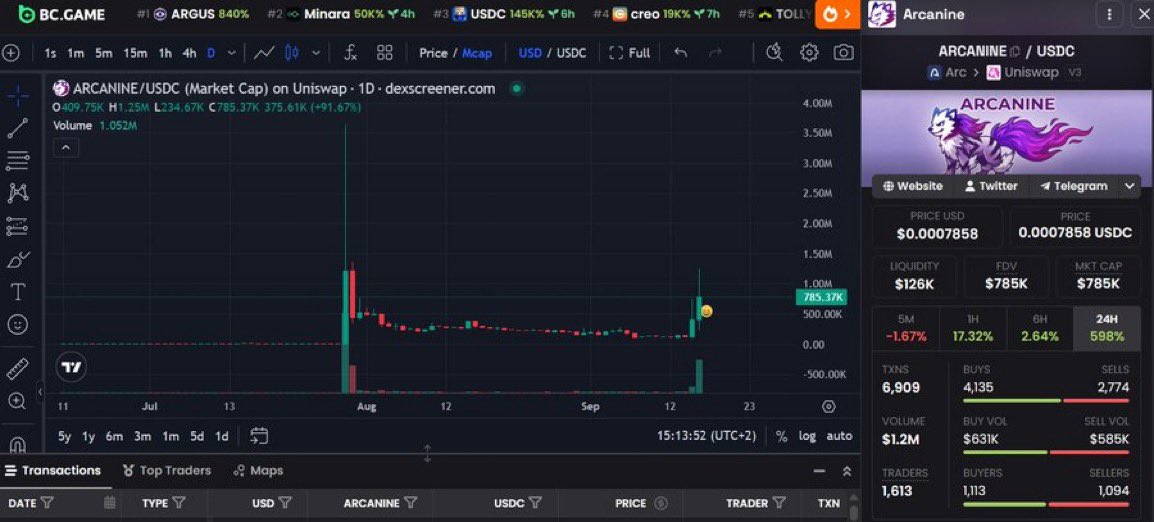Viewport: 1154px width, 522px height.
Task: Open the emoji sticker tool
Action: 18,324
